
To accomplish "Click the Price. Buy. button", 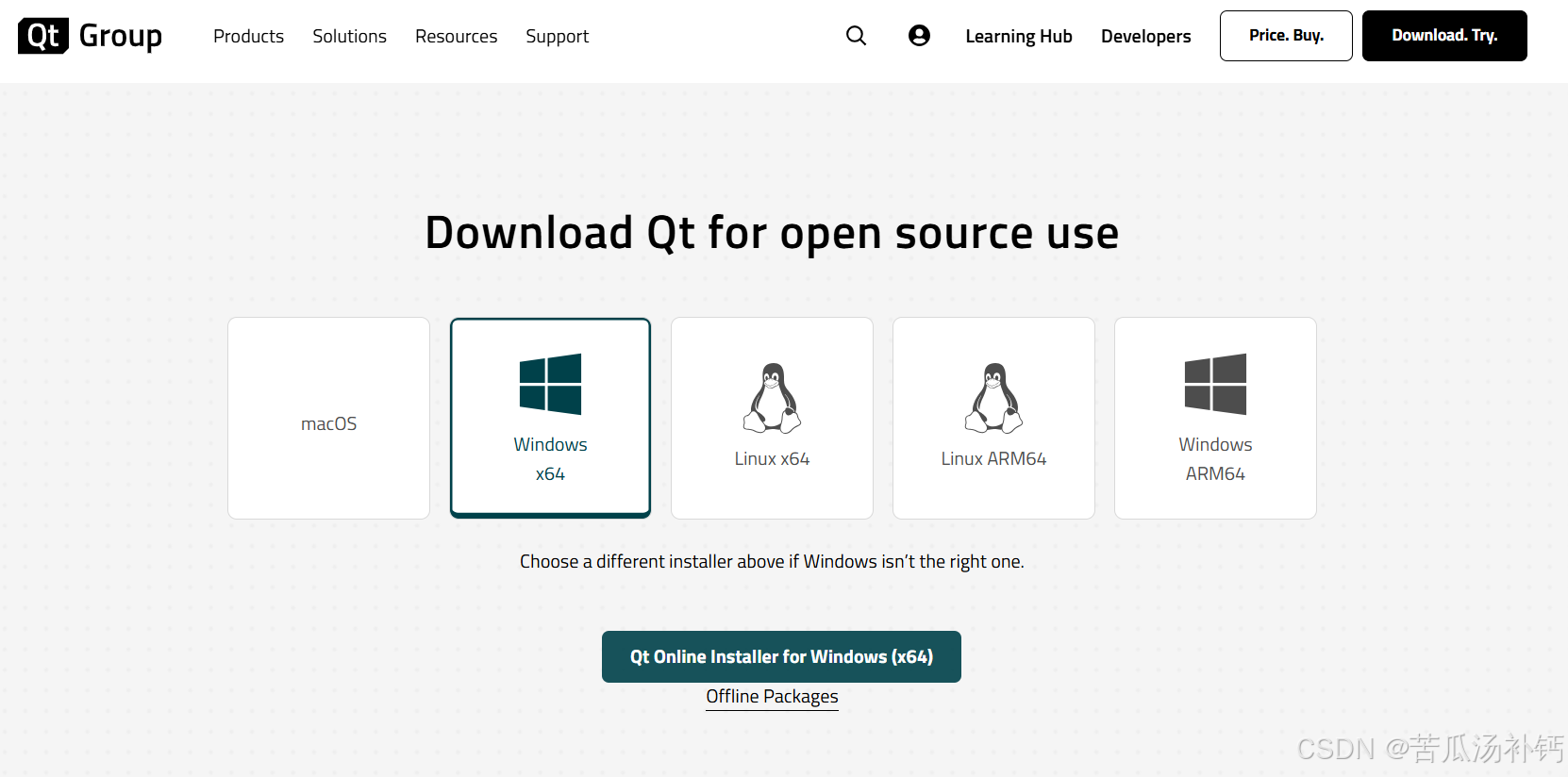I will click(1286, 36).
